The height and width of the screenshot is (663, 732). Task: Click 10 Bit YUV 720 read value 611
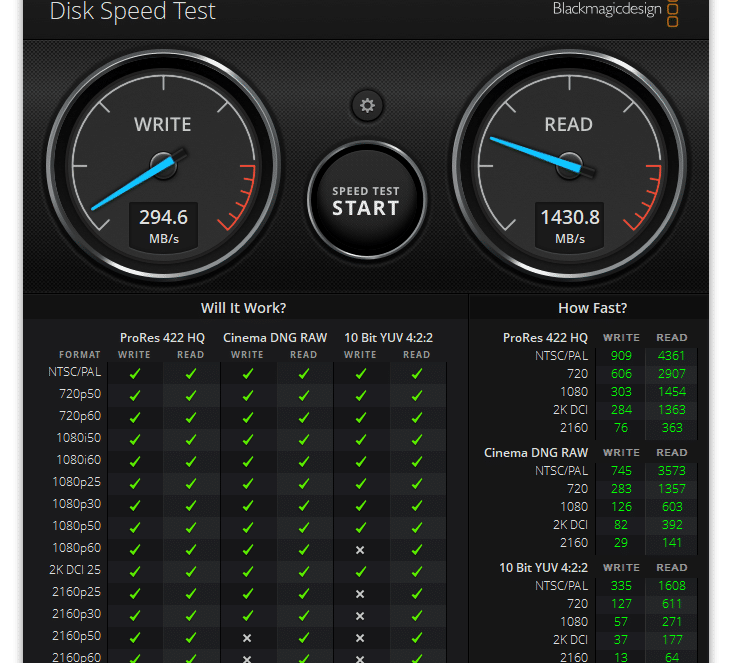[672, 604]
